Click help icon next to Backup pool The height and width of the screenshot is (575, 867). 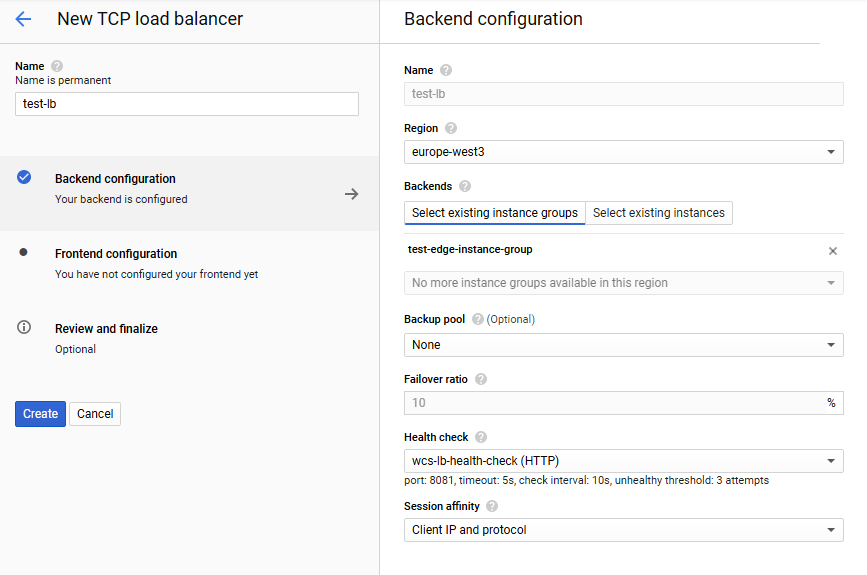coord(477,319)
